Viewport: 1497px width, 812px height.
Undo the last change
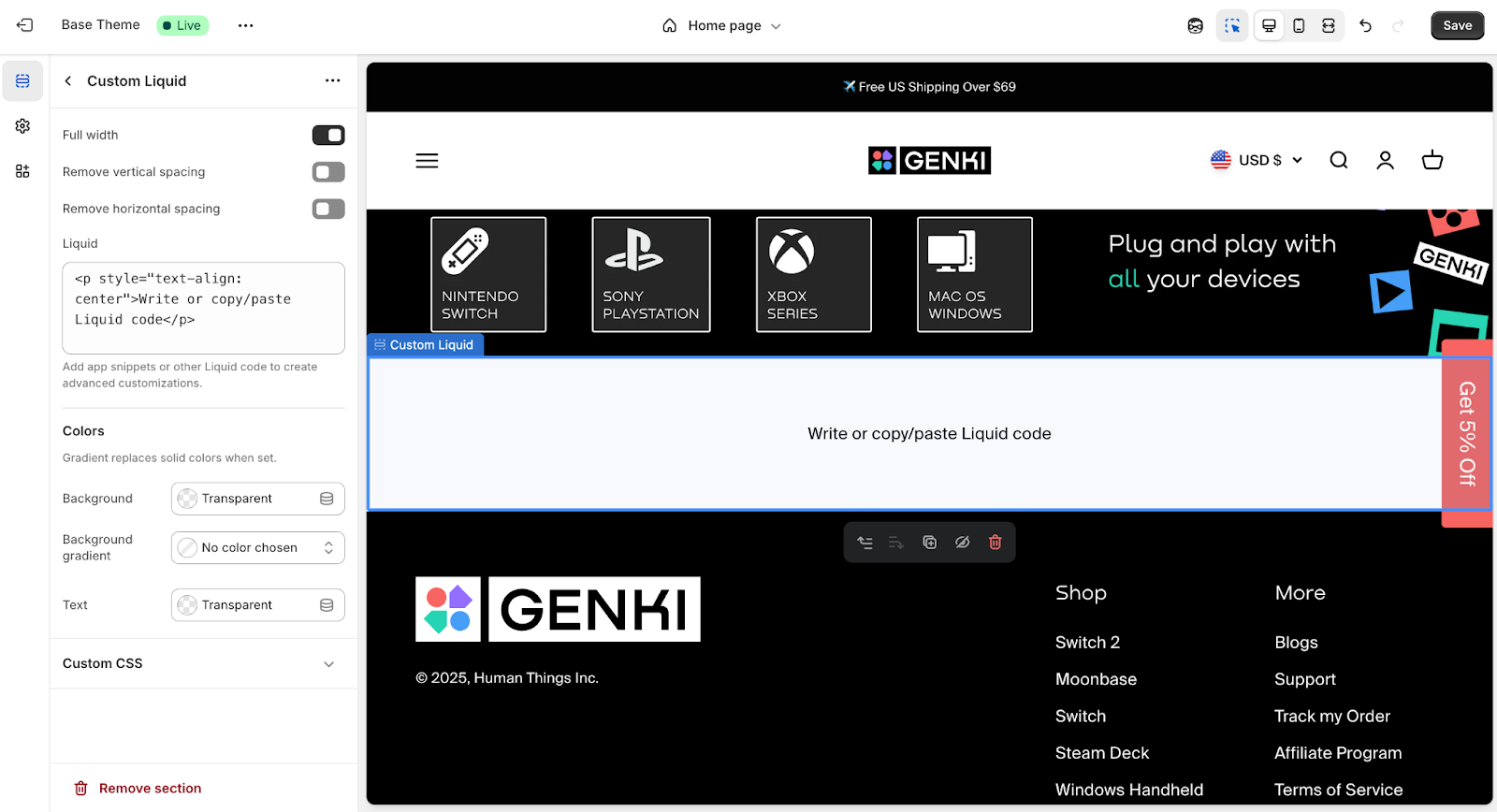pos(1365,26)
